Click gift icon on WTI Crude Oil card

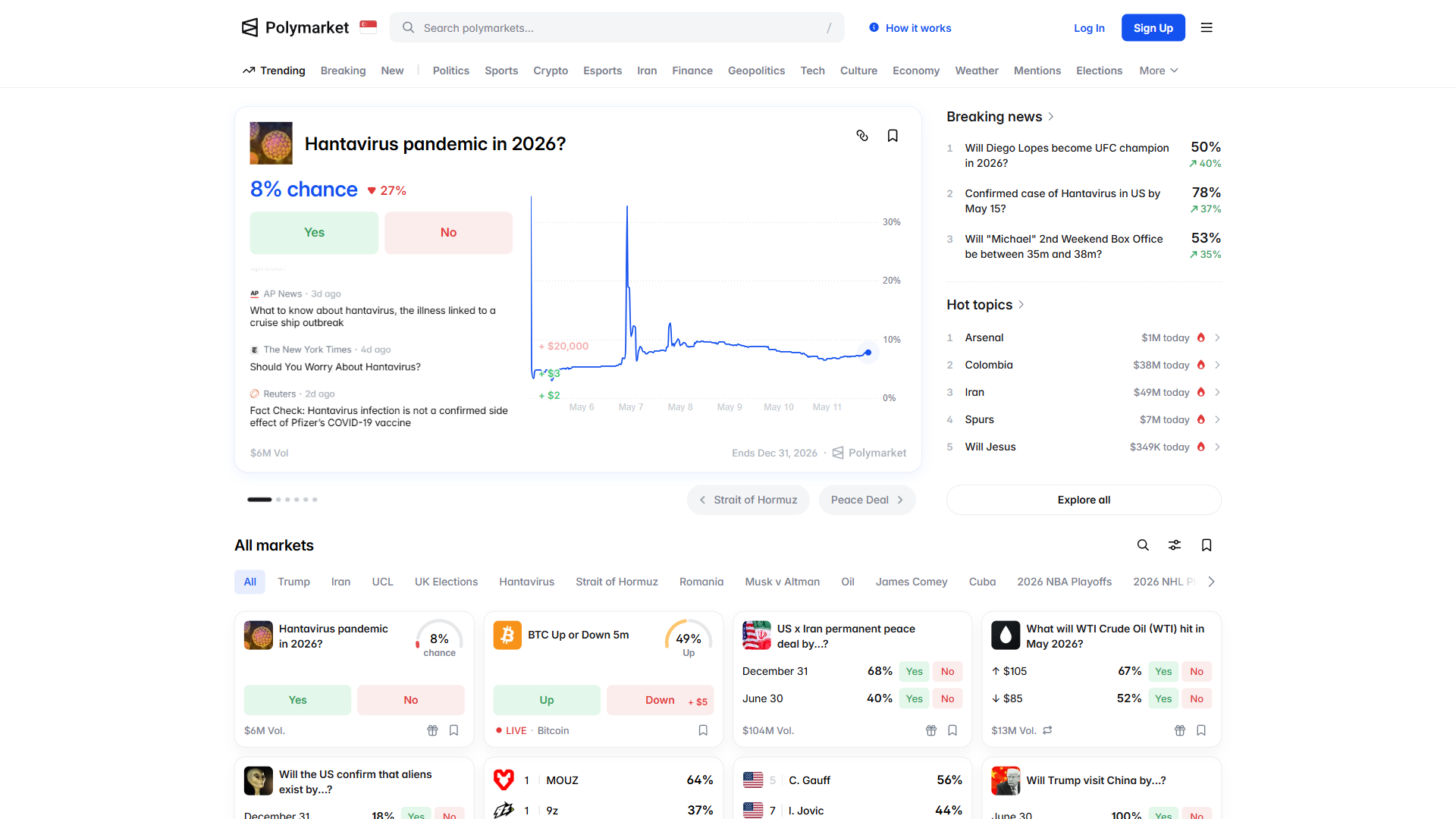[1180, 730]
